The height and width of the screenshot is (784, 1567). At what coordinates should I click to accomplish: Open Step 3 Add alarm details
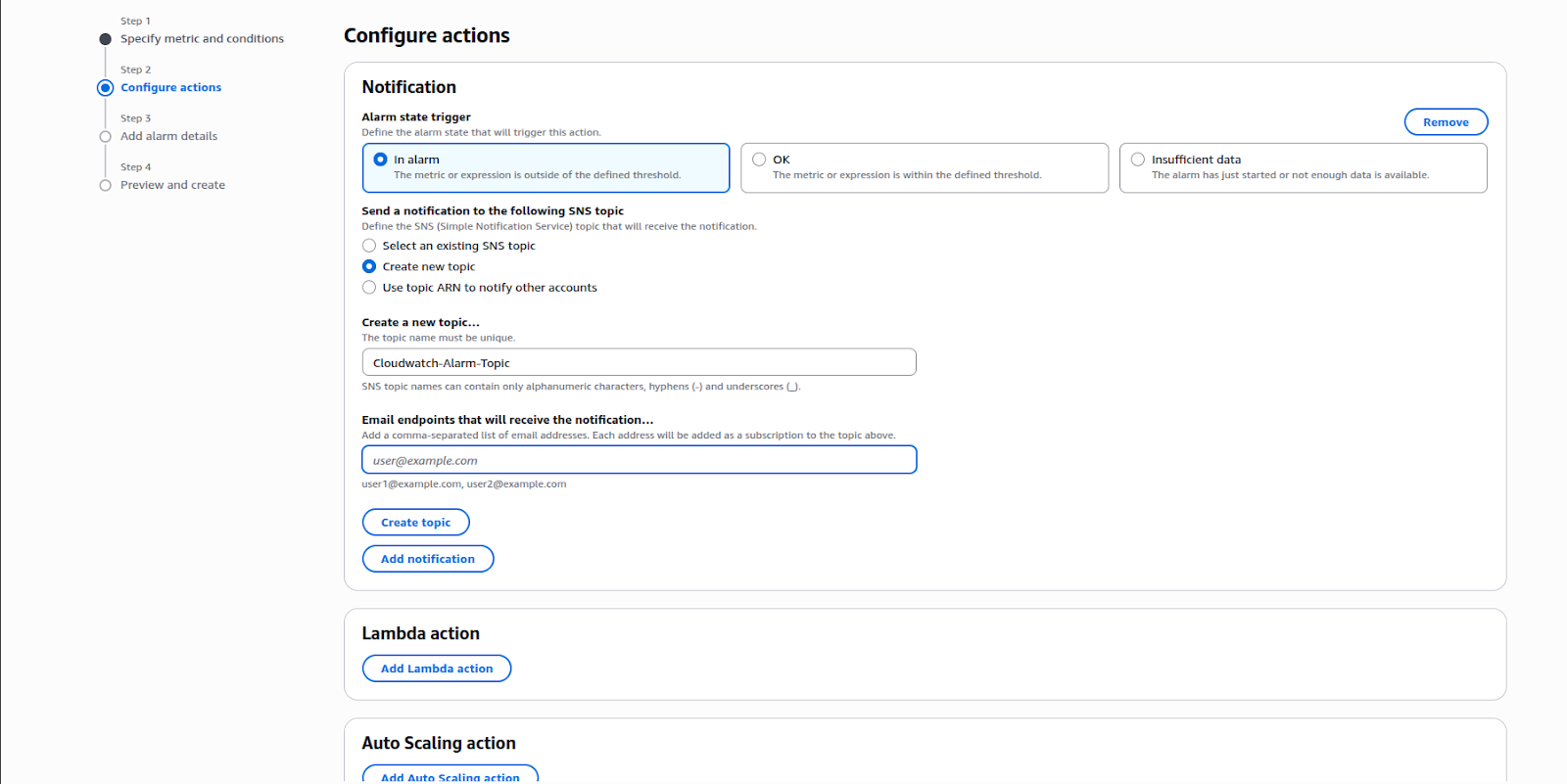[168, 137]
